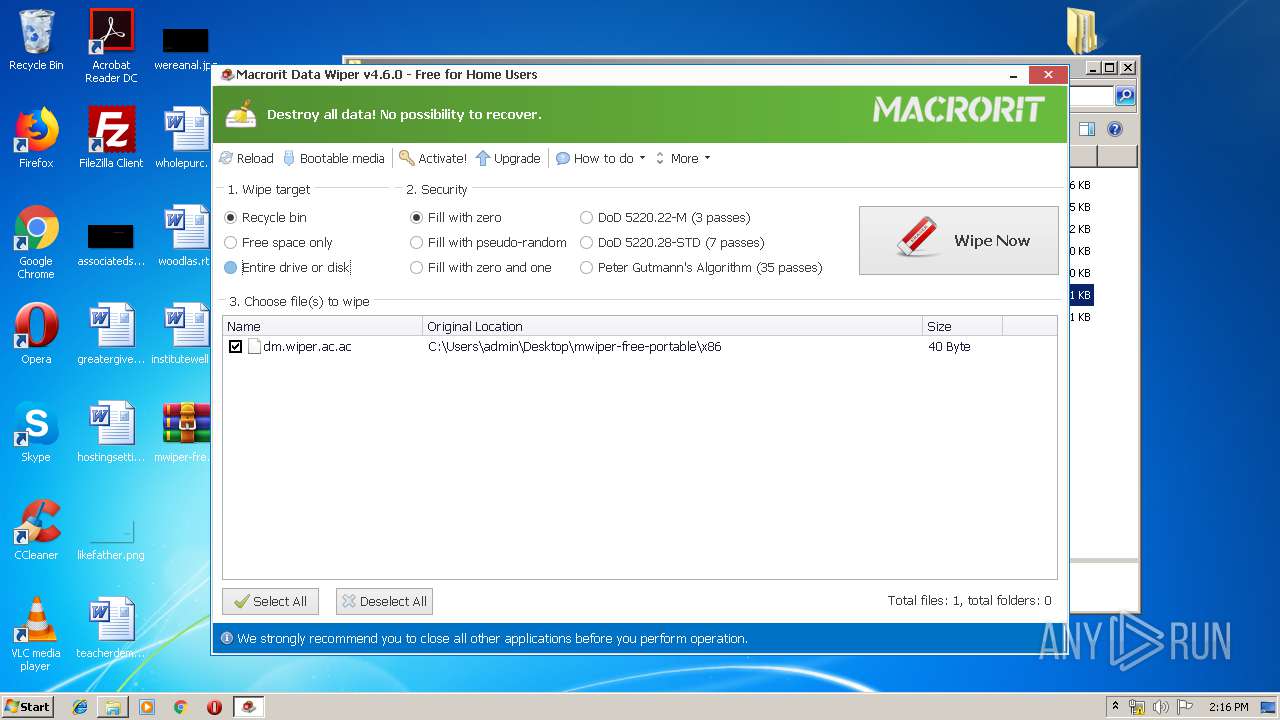Click Macrorit Data Wiper taskbar button
This screenshot has height=720, width=1280.
tap(249, 706)
